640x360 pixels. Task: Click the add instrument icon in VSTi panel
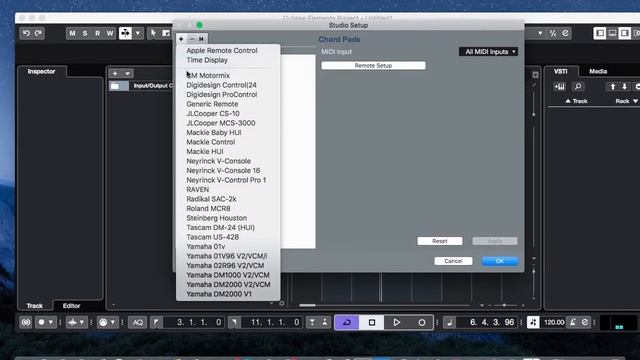pos(560,87)
